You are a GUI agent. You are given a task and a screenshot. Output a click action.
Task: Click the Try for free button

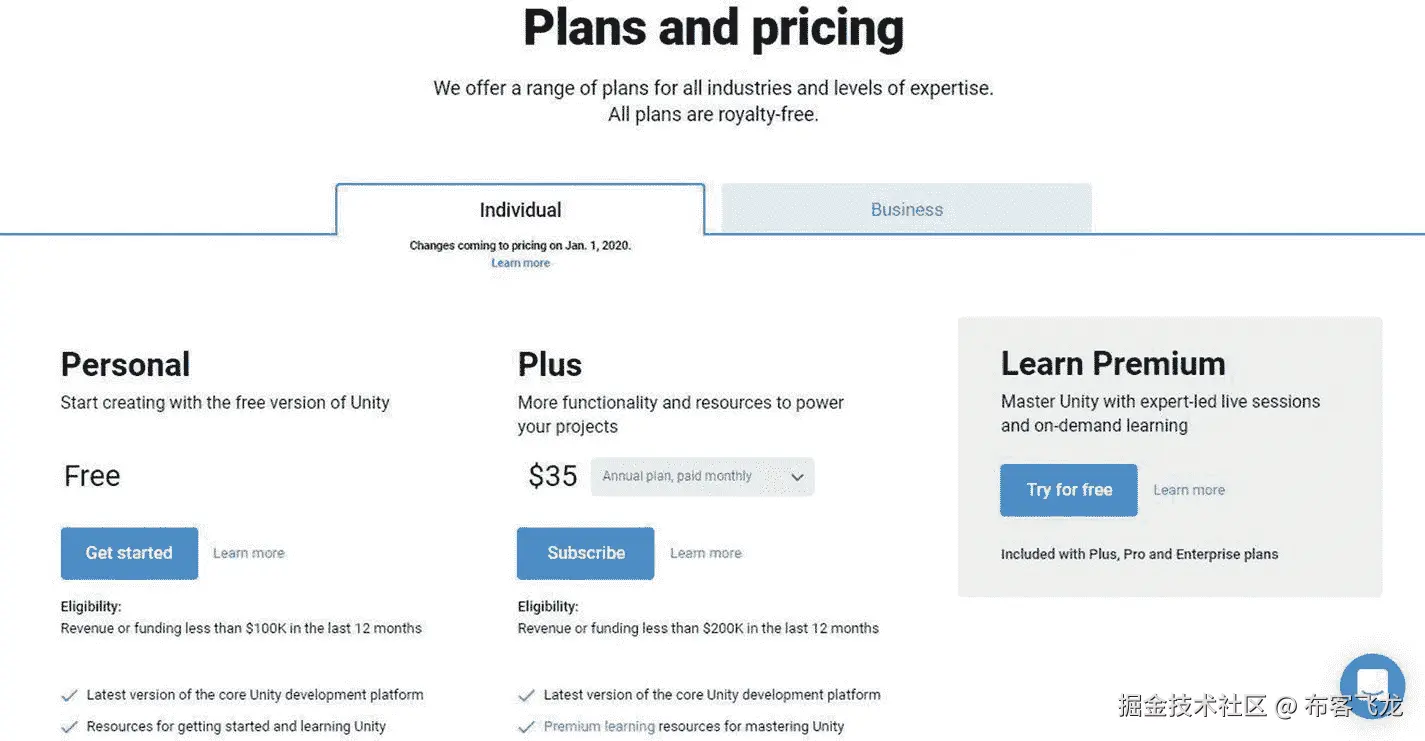point(1068,490)
